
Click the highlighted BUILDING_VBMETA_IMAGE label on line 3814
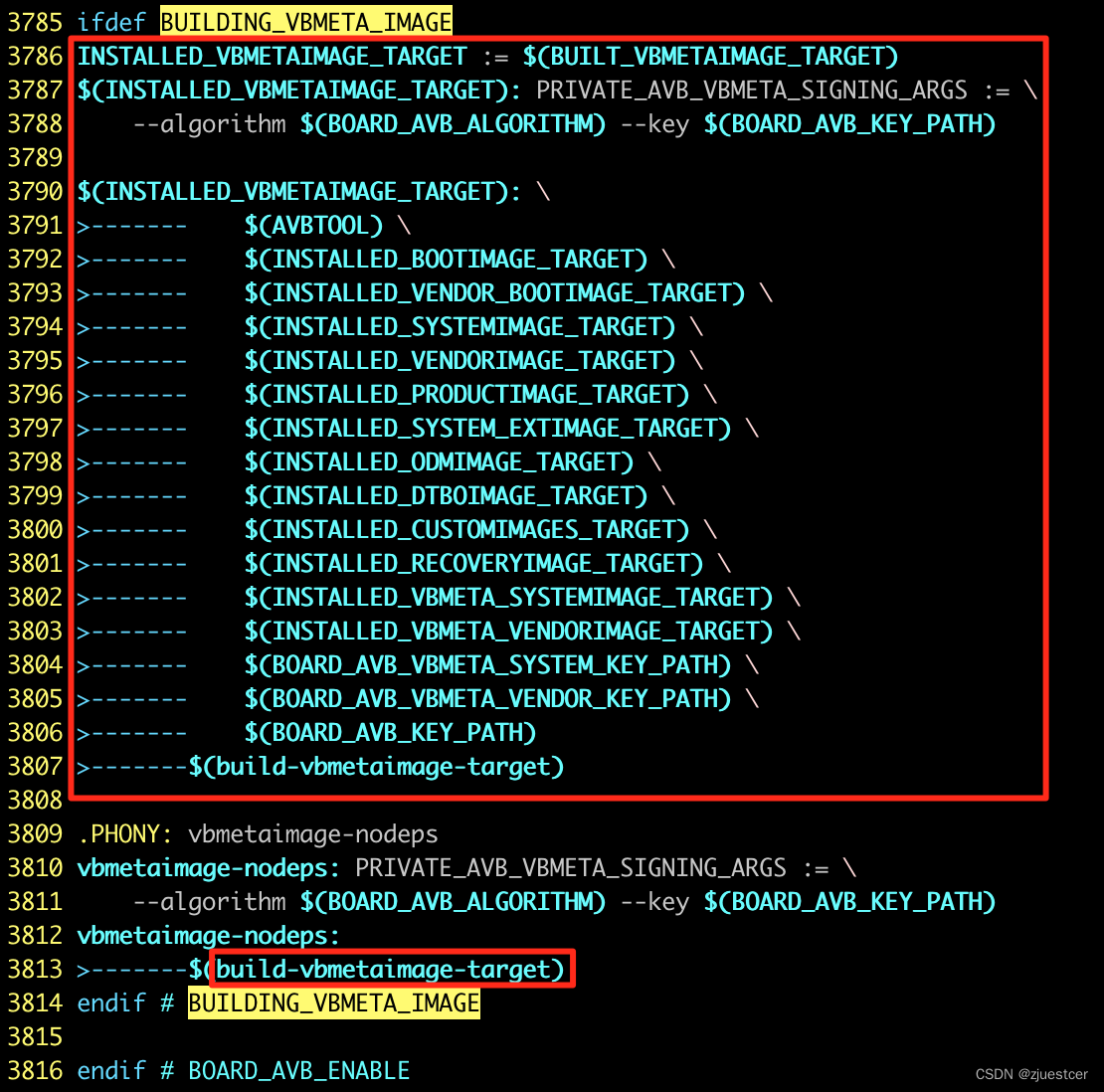pos(333,1003)
